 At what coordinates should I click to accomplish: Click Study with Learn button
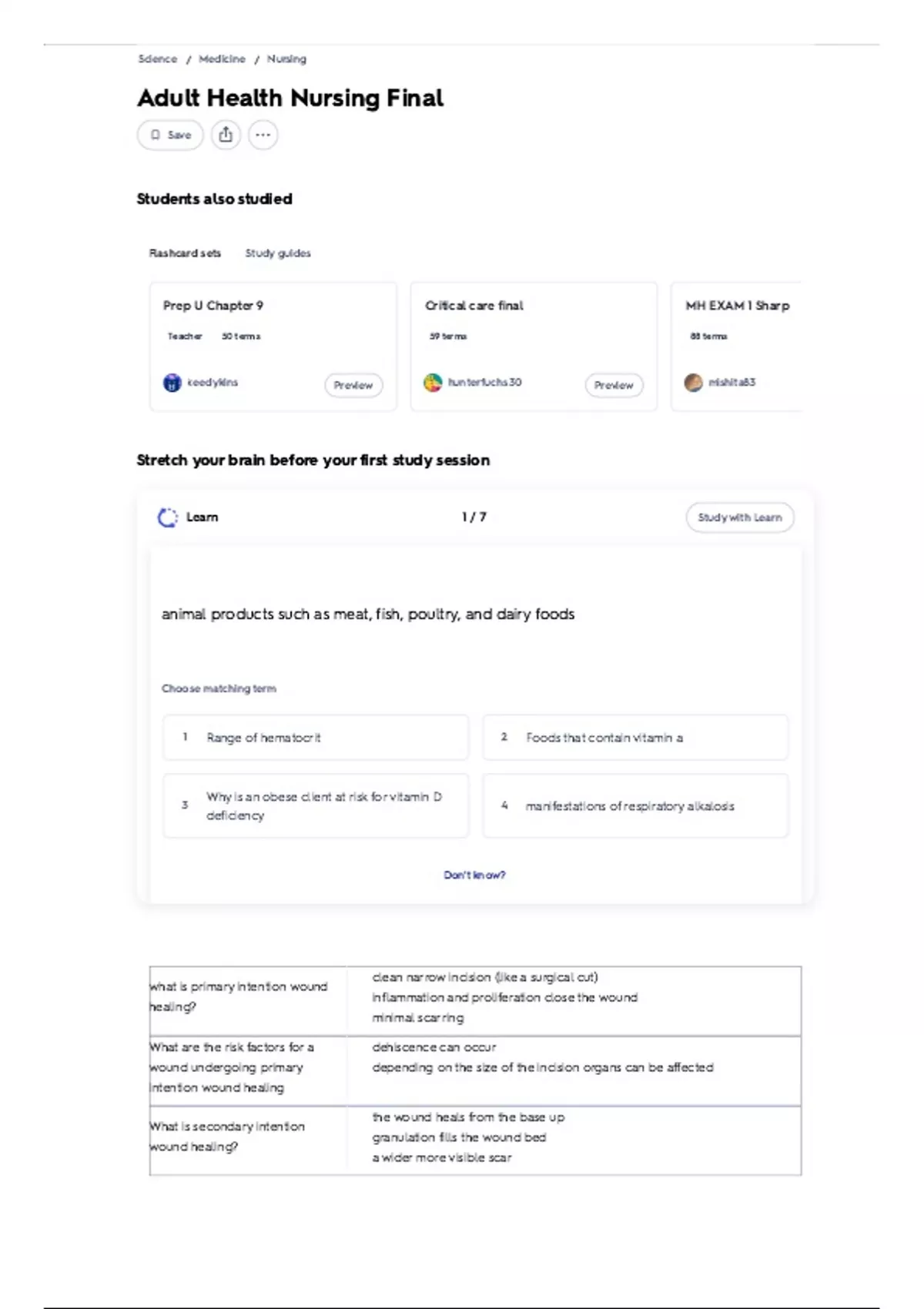[740, 517]
